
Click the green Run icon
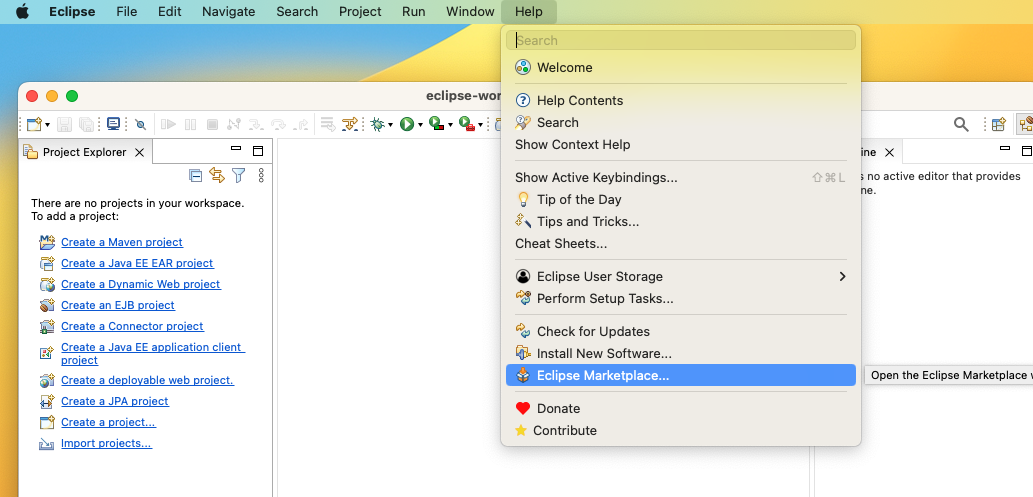(407, 124)
